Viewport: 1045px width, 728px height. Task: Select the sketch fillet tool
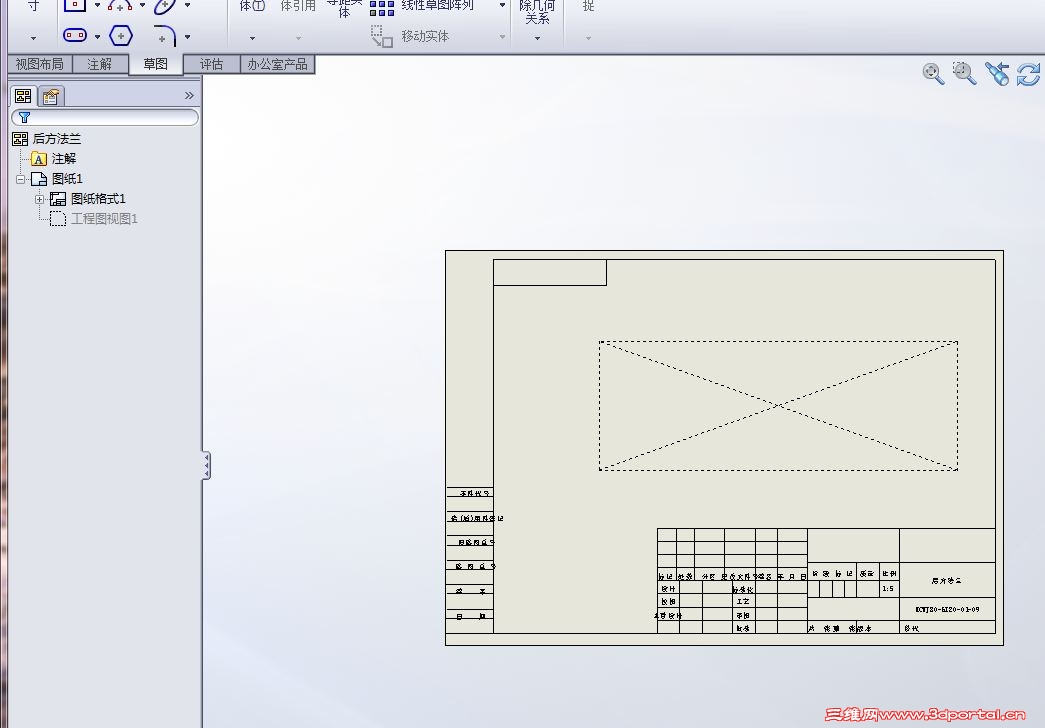[x=165, y=35]
